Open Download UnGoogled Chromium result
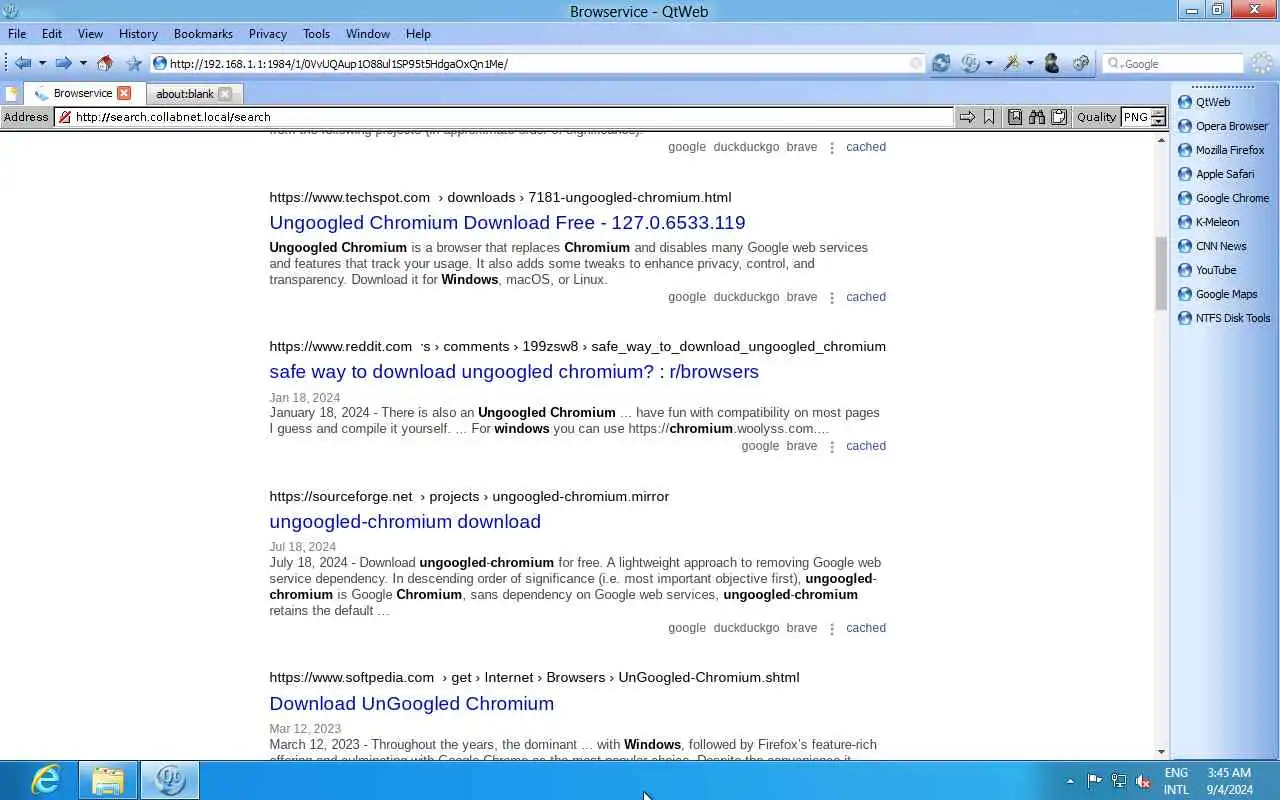The width and height of the screenshot is (1280, 800). 411,703
